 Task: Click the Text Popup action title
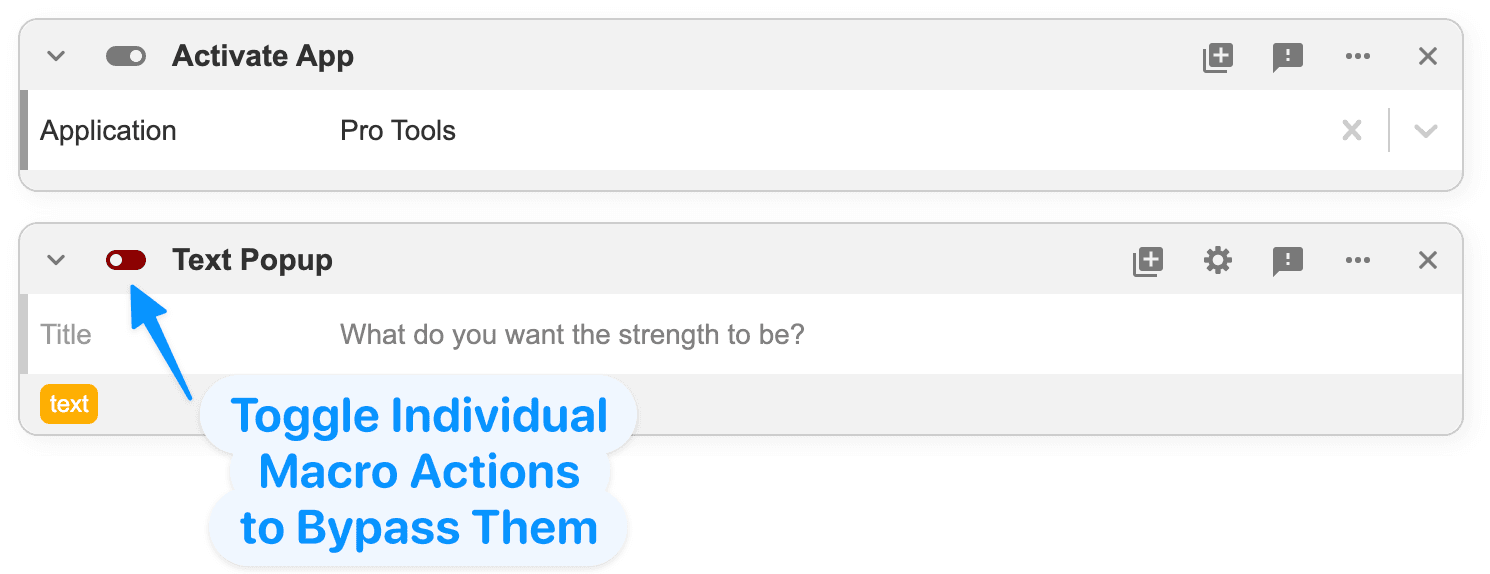(x=252, y=260)
